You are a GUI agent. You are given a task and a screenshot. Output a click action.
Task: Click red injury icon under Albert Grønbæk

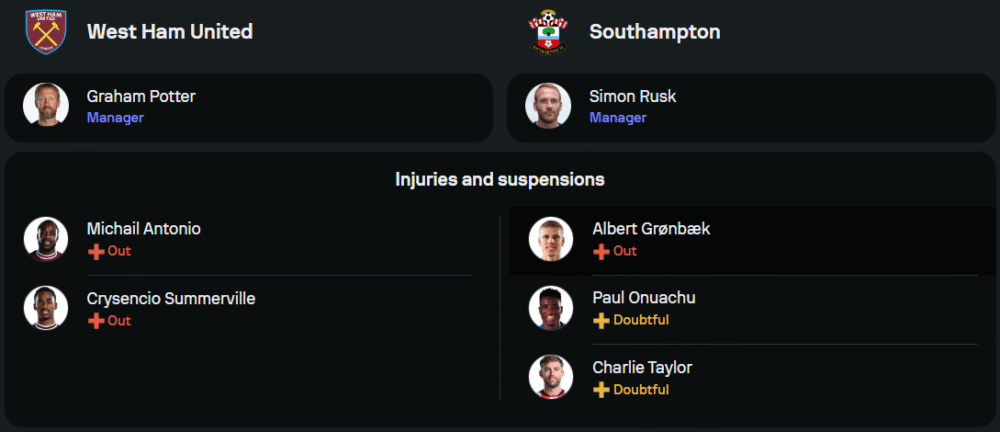click(601, 251)
